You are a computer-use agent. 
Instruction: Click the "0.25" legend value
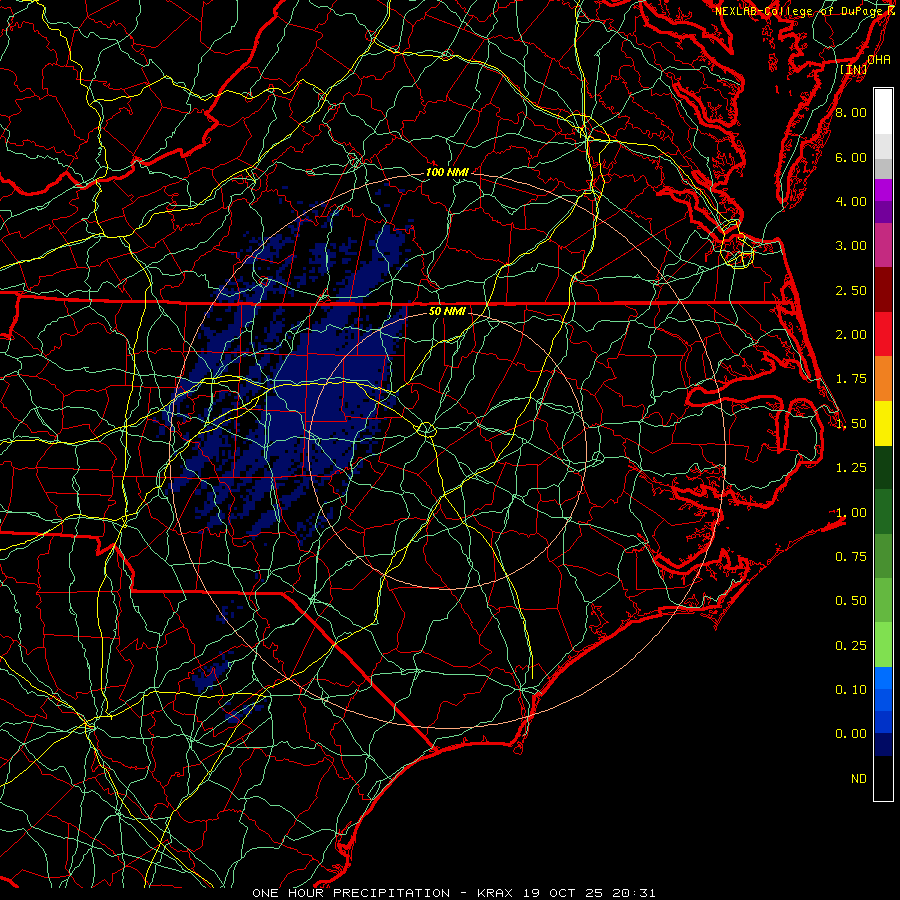(x=851, y=646)
